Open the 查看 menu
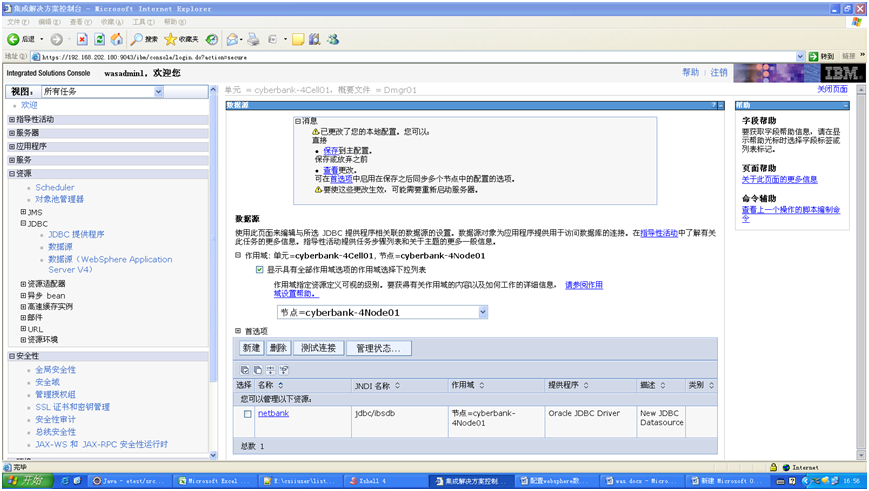Image resolution: width=869 pixels, height=491 pixels. [80, 22]
